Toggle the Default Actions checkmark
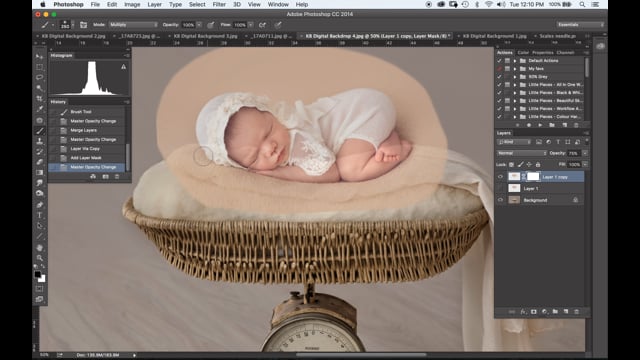 (499, 60)
